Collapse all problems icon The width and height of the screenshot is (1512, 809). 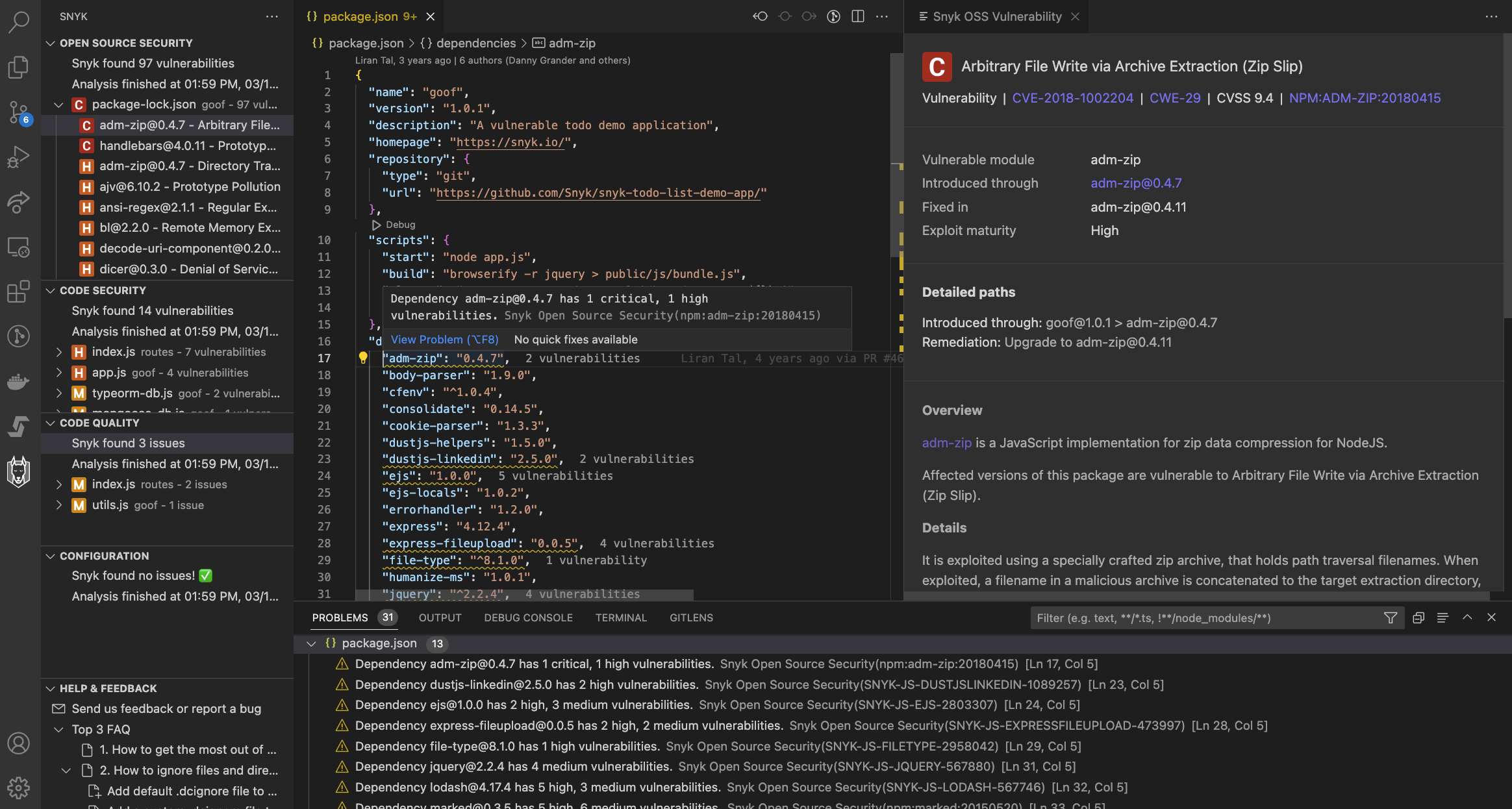1418,617
